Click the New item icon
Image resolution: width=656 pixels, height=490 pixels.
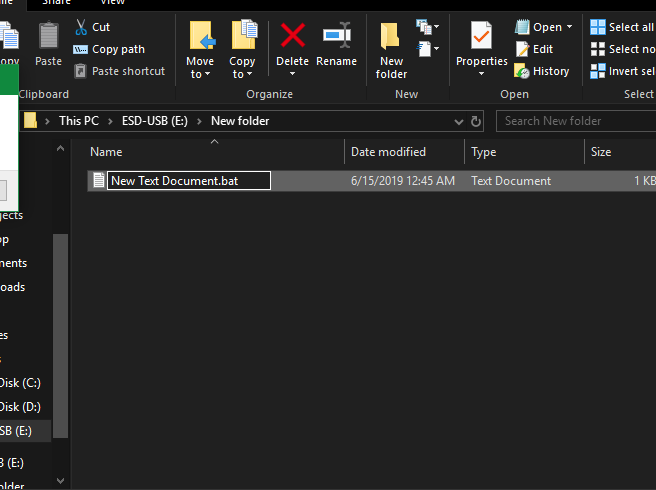(x=423, y=27)
